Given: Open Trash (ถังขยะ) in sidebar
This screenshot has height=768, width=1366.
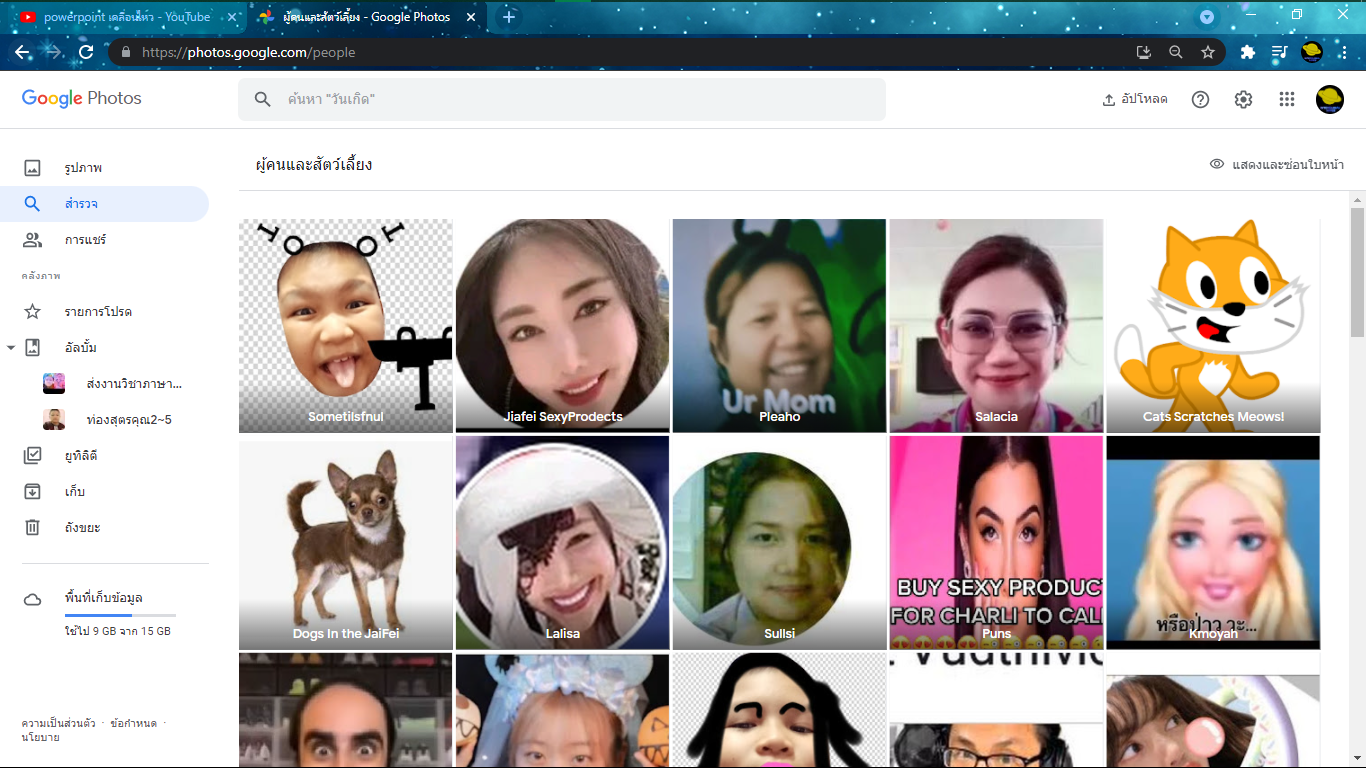Looking at the screenshot, I should coord(104,528).
